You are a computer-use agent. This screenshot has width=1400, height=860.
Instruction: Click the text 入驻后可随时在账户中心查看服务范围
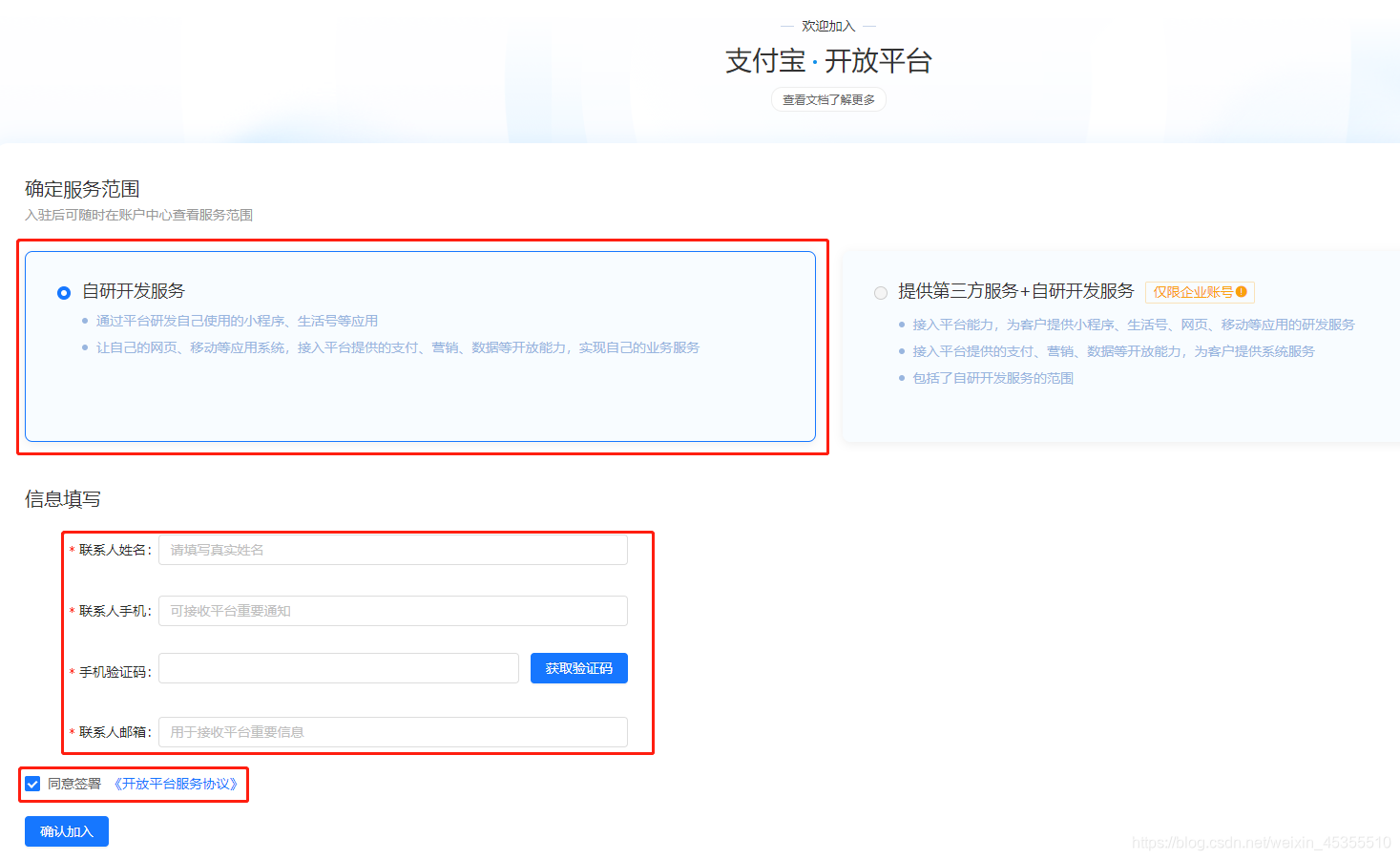(x=139, y=215)
